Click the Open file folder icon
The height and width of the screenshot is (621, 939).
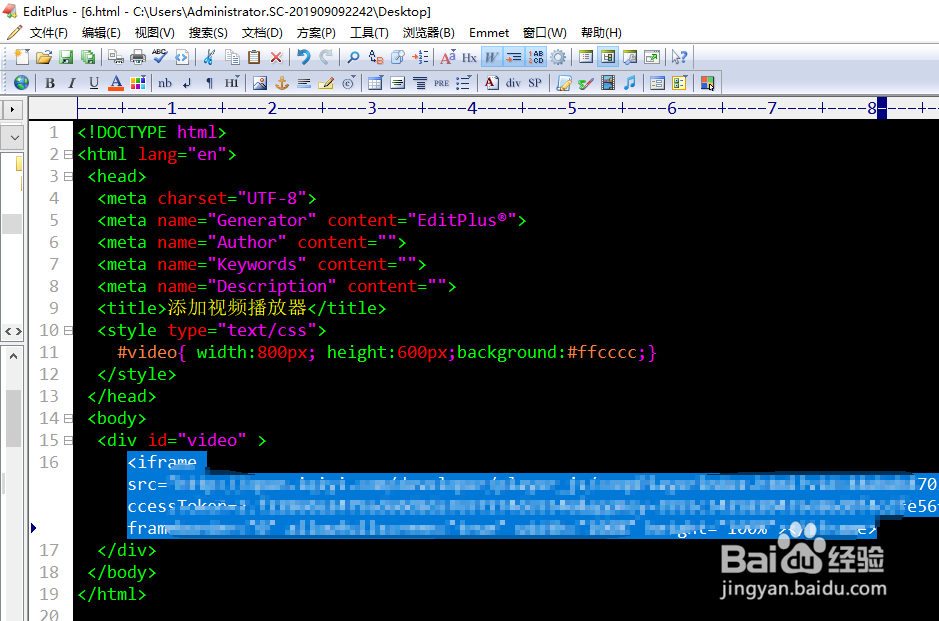tap(44, 57)
